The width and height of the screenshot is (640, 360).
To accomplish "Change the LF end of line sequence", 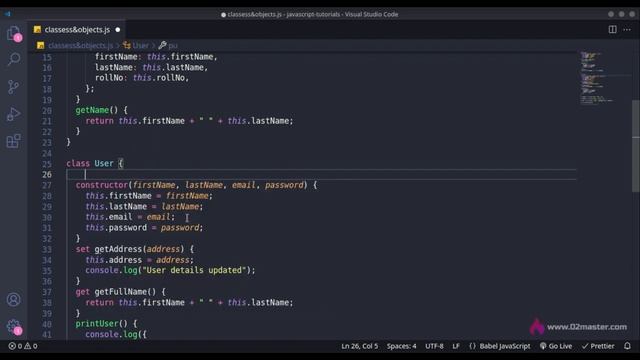I will (456, 346).
